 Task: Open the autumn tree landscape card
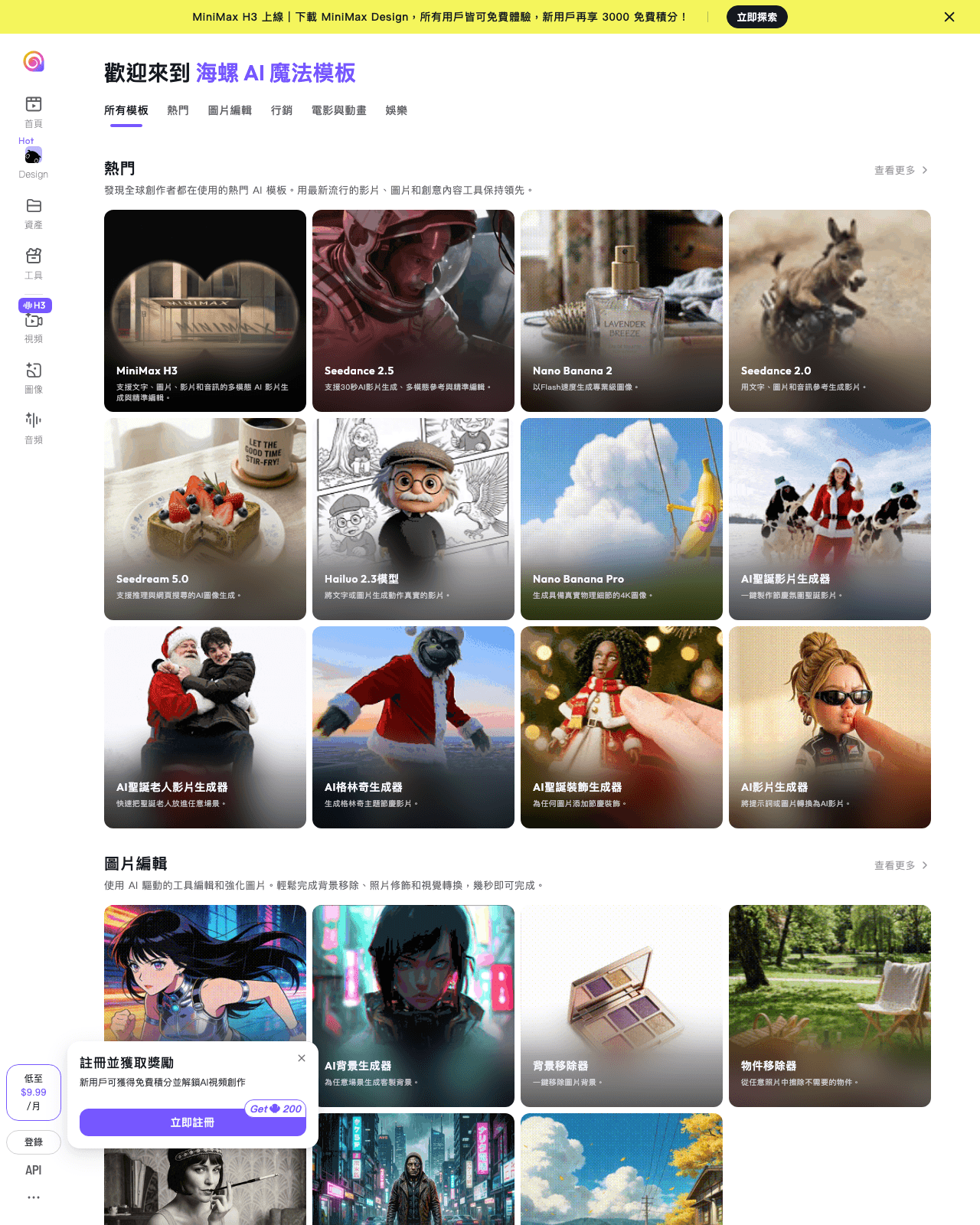(622, 1169)
